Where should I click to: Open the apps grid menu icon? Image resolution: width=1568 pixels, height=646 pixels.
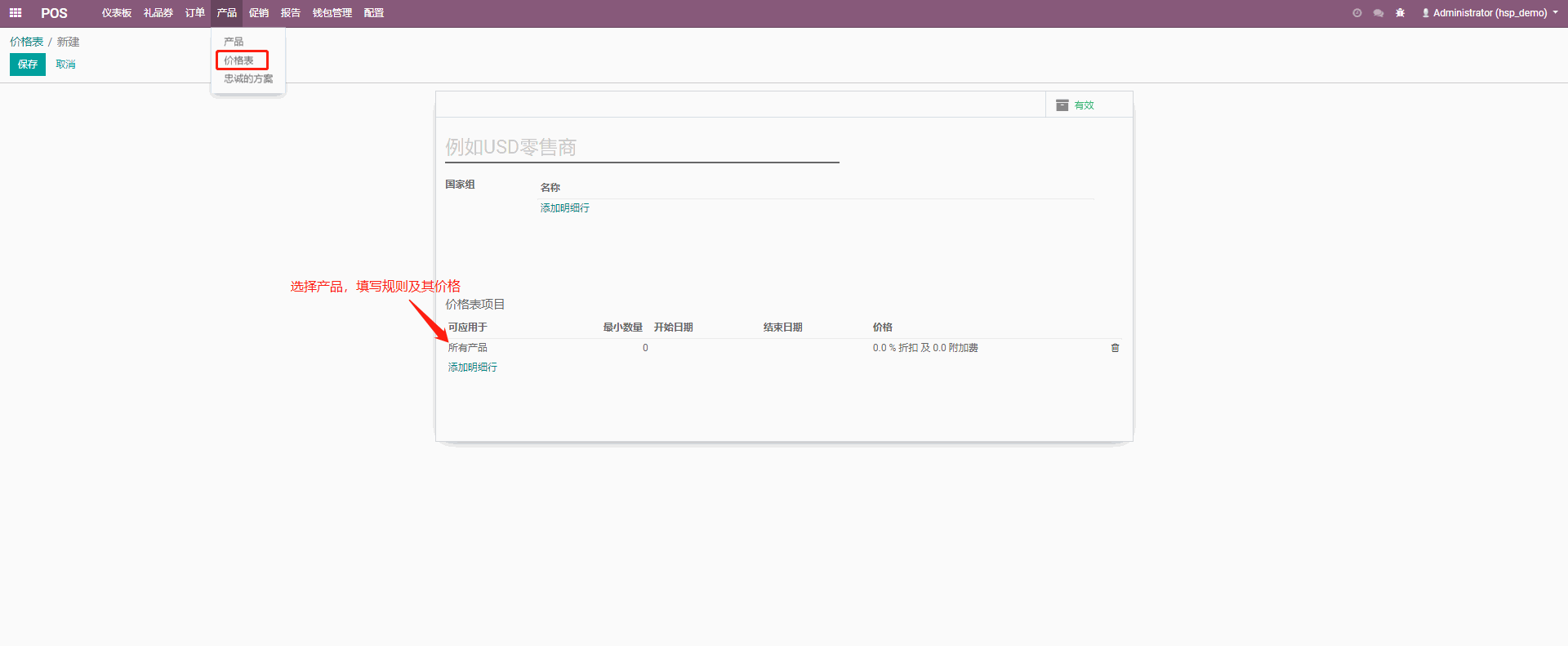pyautogui.click(x=16, y=13)
